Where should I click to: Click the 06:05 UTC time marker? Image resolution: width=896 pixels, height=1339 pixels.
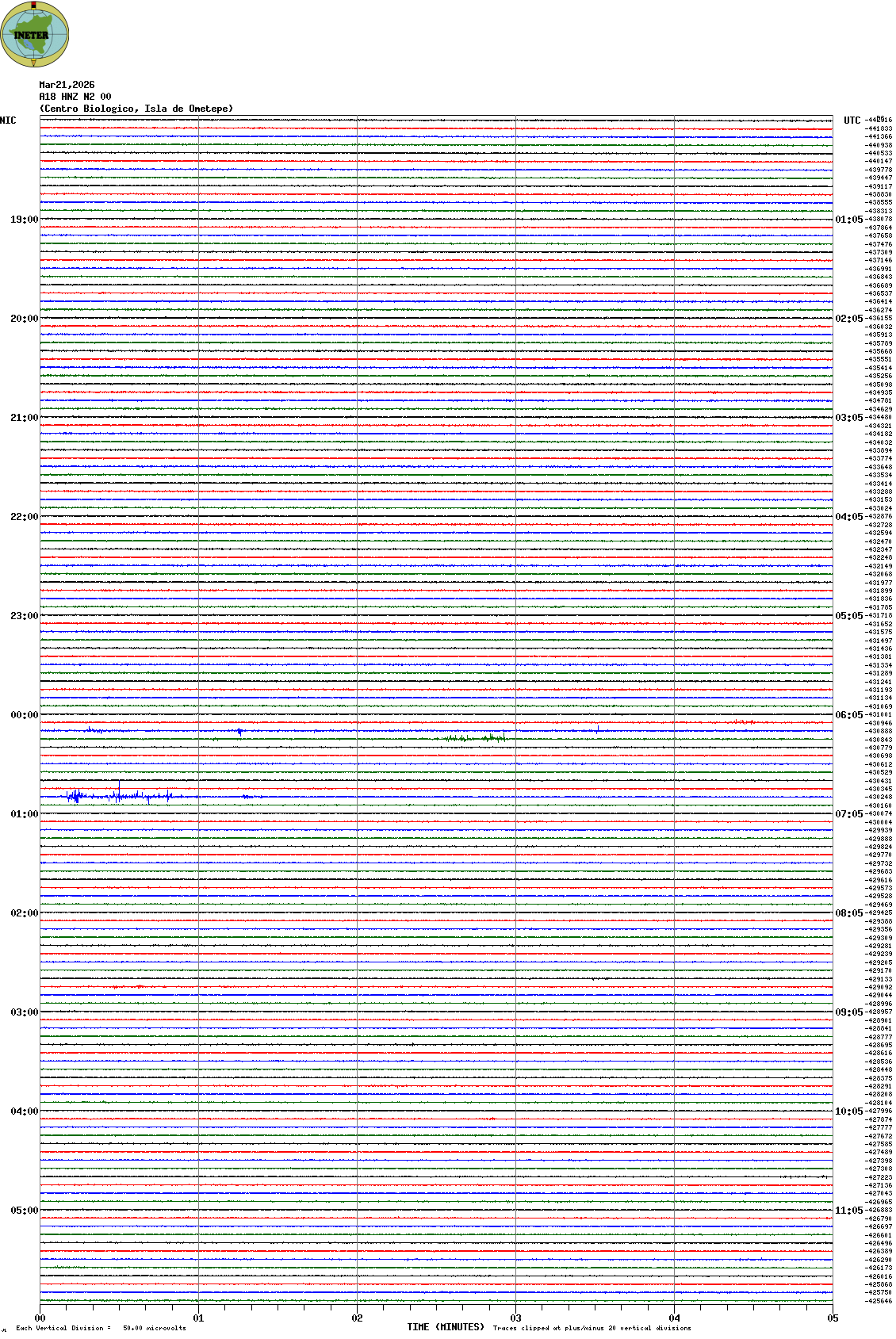(x=848, y=715)
